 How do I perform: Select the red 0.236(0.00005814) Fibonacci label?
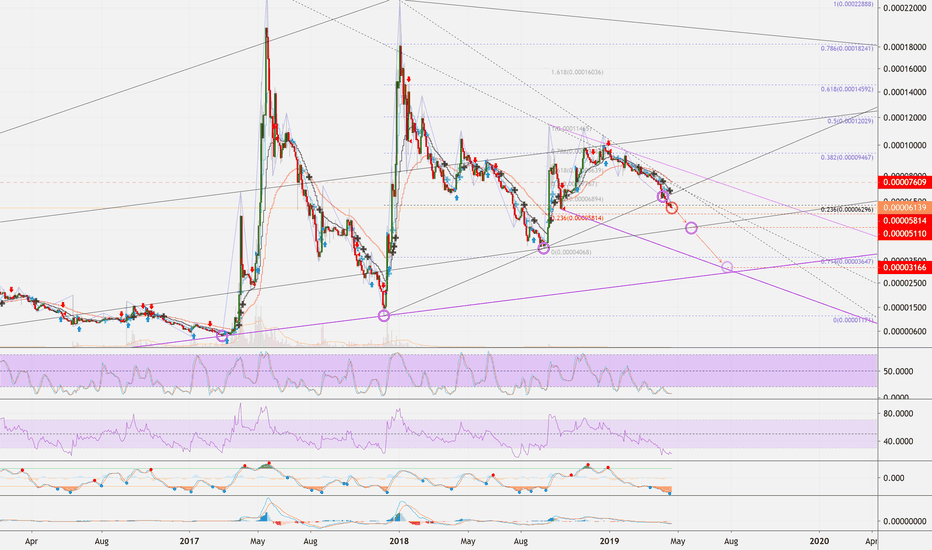tap(577, 218)
